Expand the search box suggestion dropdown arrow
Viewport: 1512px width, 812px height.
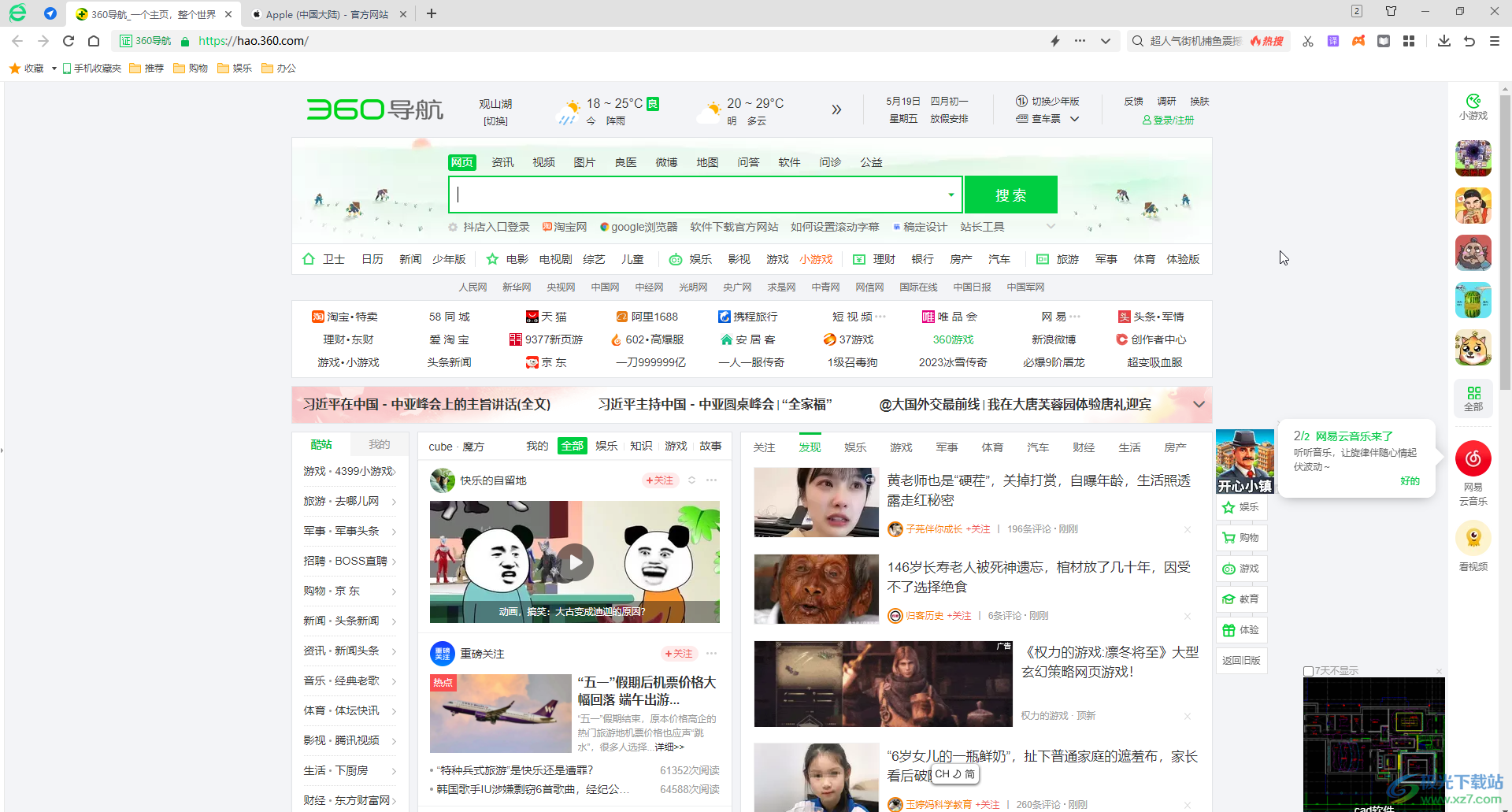pyautogui.click(x=951, y=195)
